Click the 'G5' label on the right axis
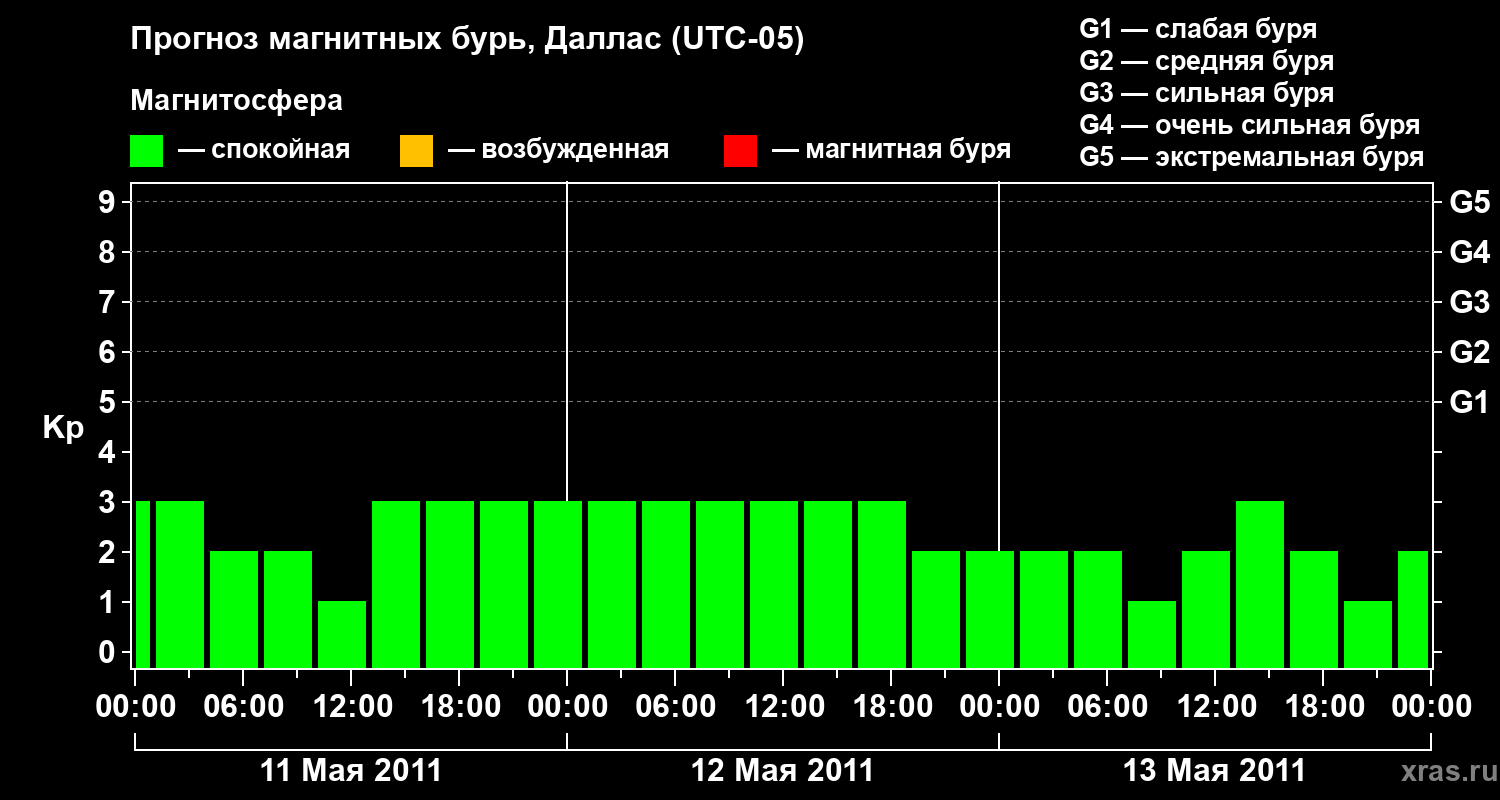The width and height of the screenshot is (1500, 800). [1469, 202]
